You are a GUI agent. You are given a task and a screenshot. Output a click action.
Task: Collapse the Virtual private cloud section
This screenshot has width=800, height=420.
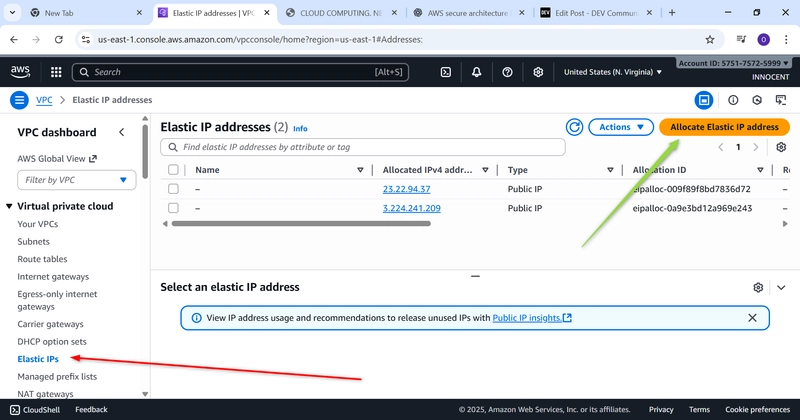coord(9,206)
